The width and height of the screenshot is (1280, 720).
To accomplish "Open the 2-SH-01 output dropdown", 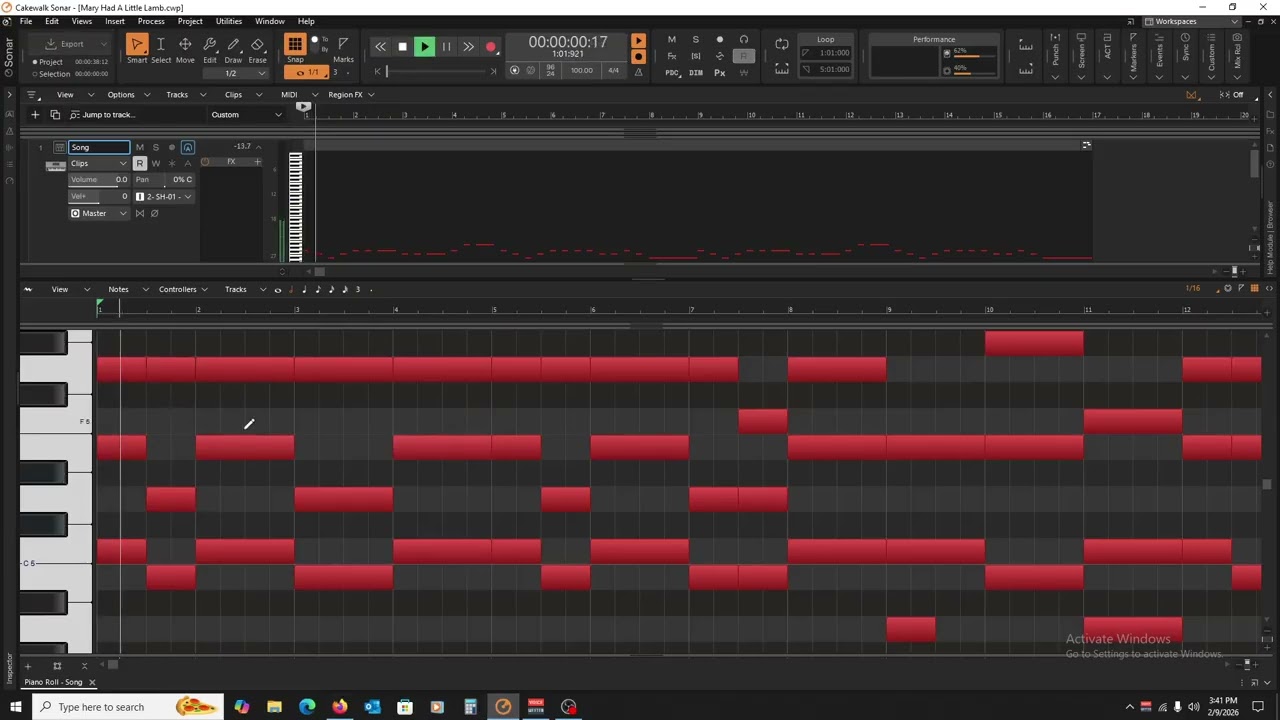I will (164, 196).
